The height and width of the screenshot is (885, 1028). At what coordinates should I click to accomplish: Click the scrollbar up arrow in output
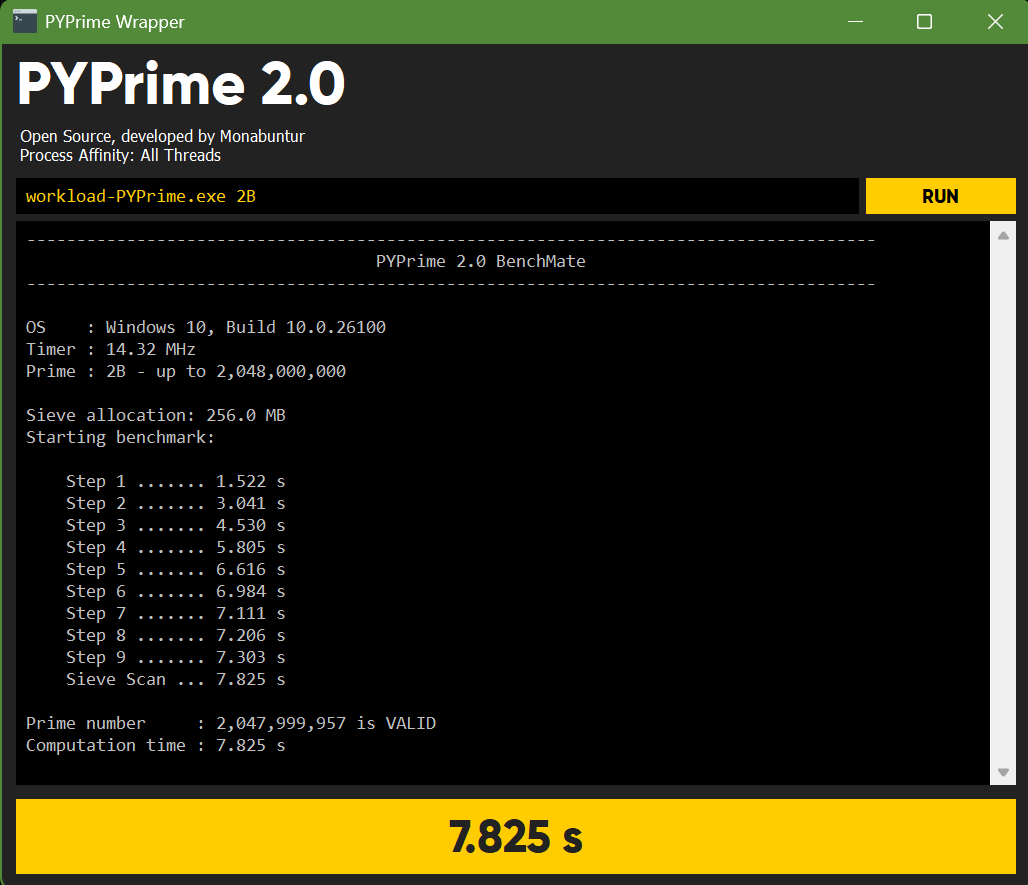coord(1003,236)
